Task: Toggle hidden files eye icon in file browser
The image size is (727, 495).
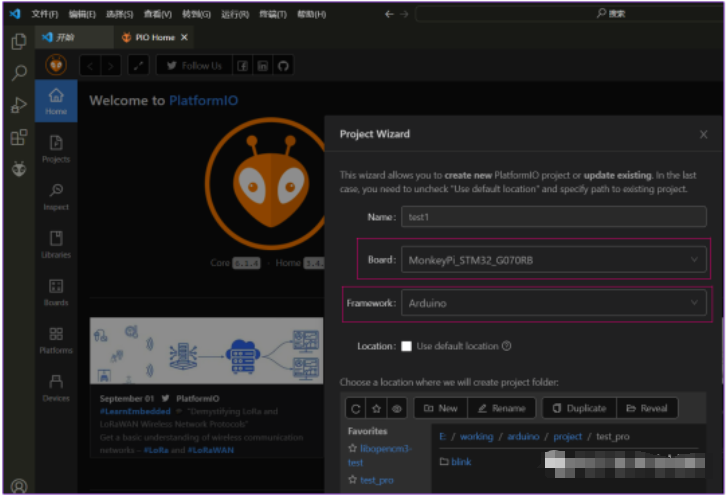Action: (x=396, y=408)
